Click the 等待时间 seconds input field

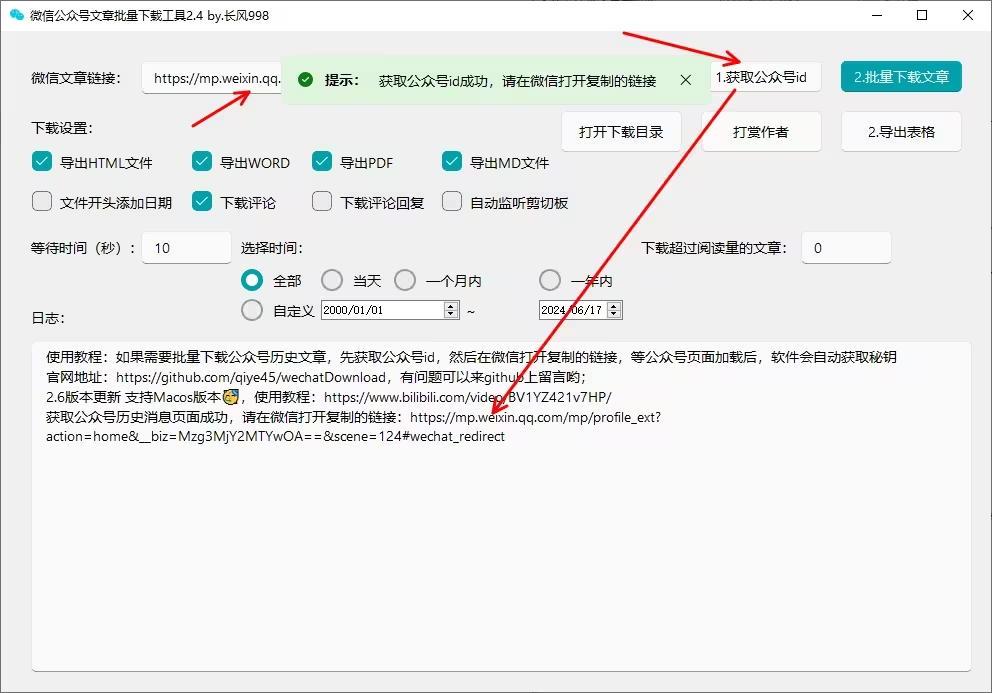point(186,248)
